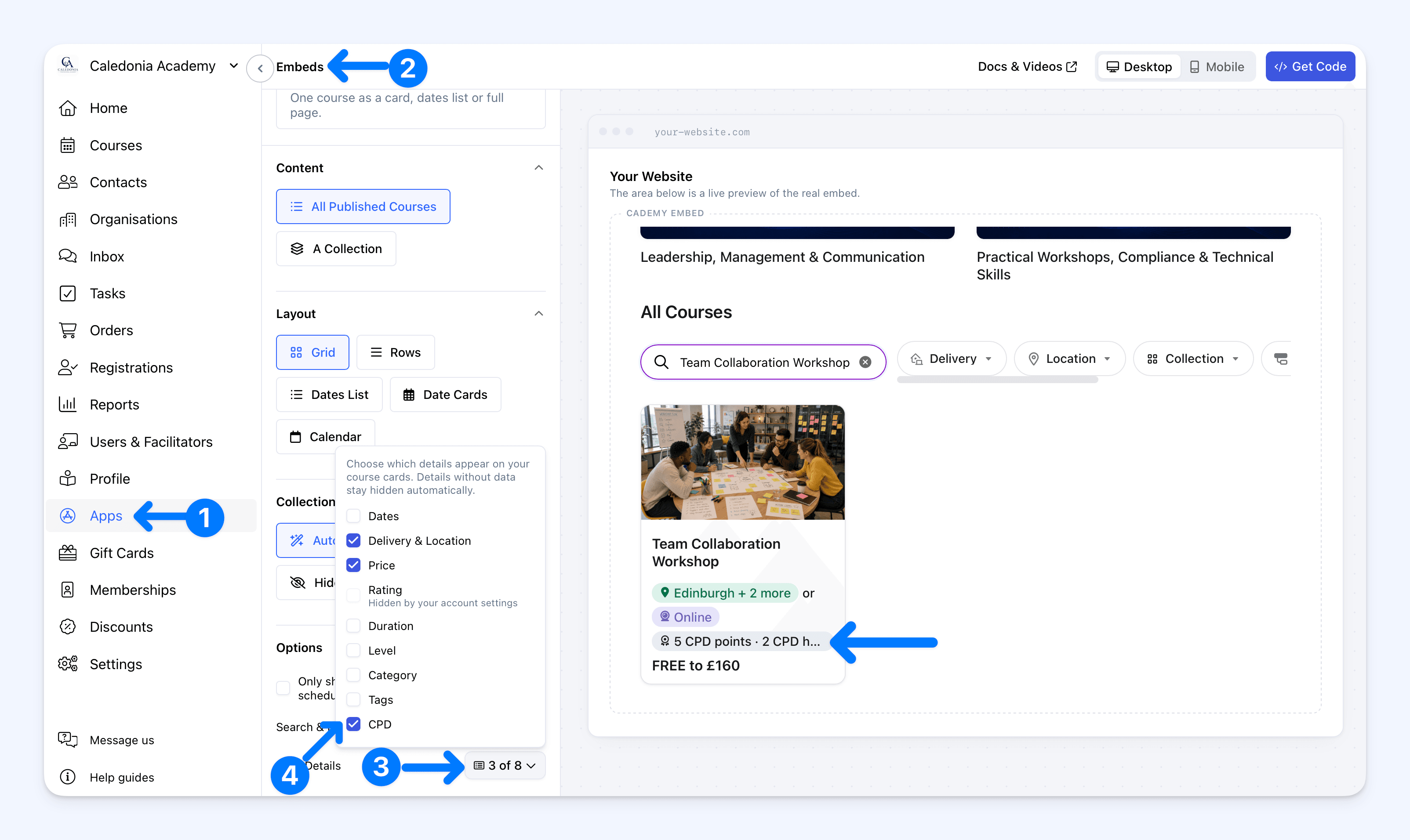Click the Caledonia Academy logo
Screen dimensions: 1410x840
[x=67, y=65]
